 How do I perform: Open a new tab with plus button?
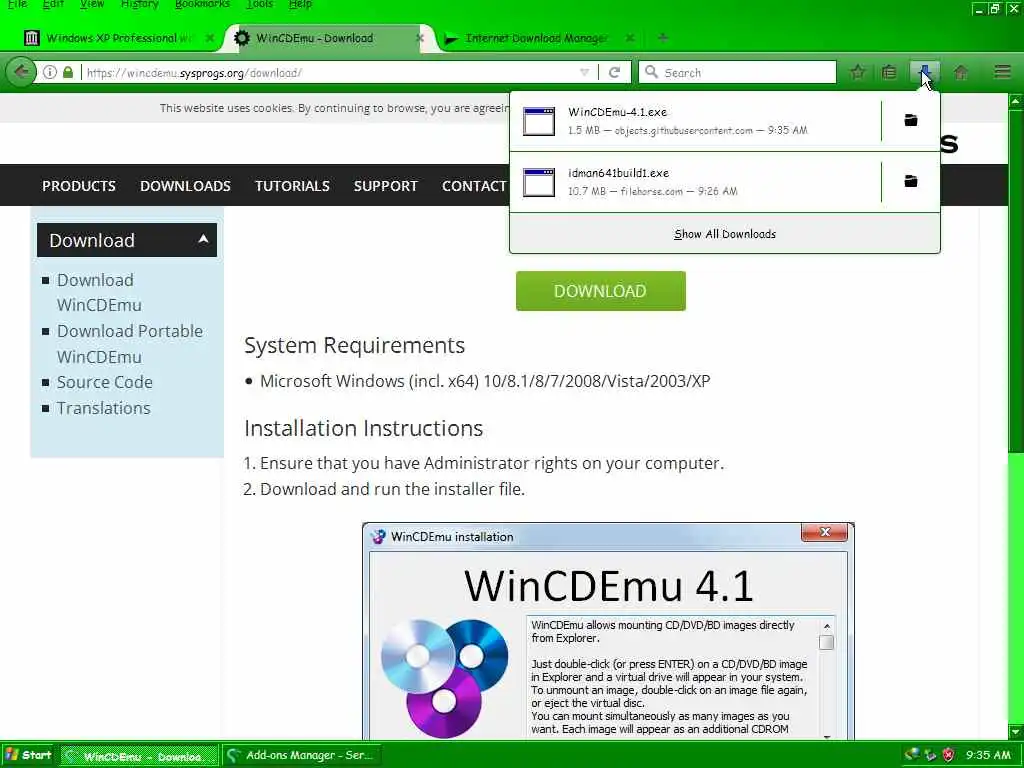click(x=663, y=38)
